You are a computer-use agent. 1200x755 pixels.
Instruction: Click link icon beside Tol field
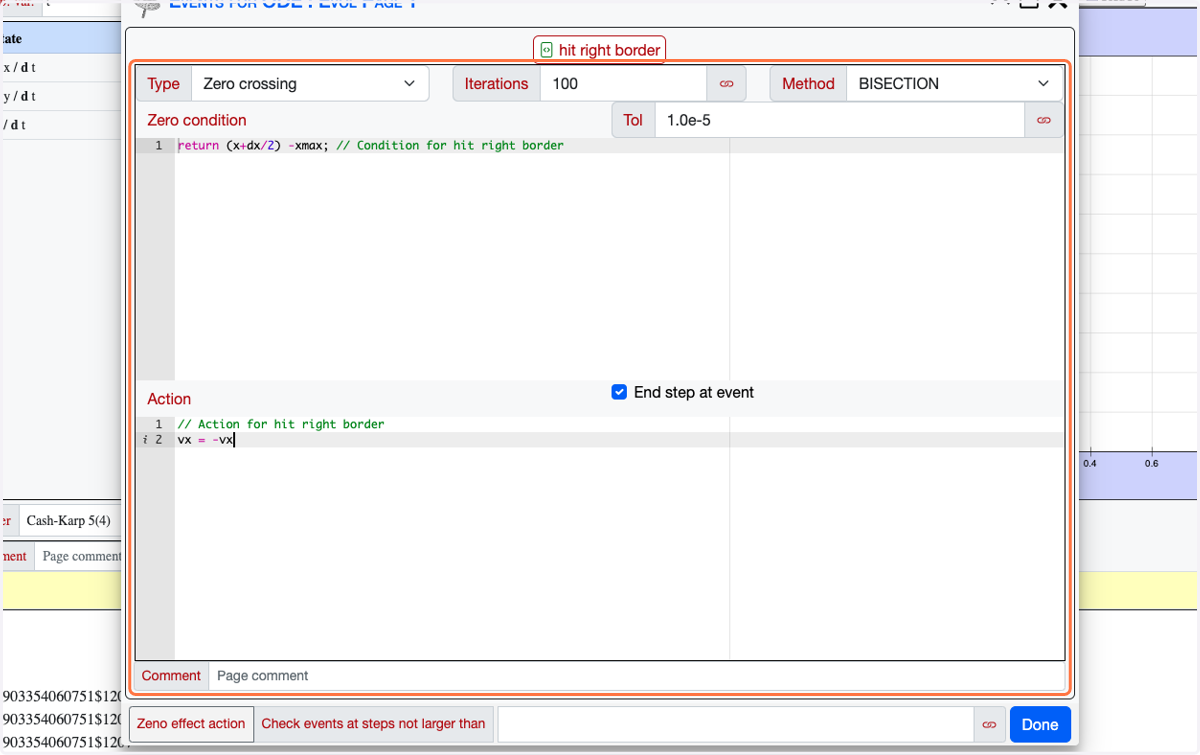point(1044,120)
